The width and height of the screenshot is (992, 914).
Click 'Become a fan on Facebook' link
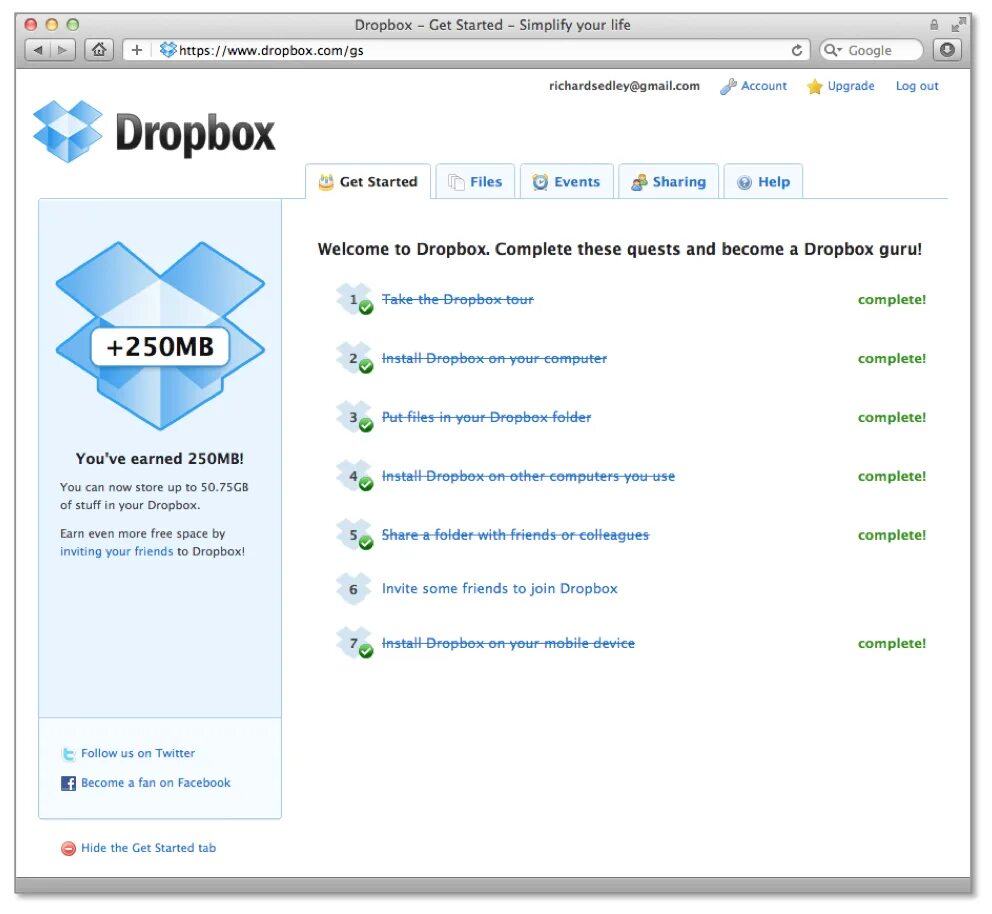[156, 783]
